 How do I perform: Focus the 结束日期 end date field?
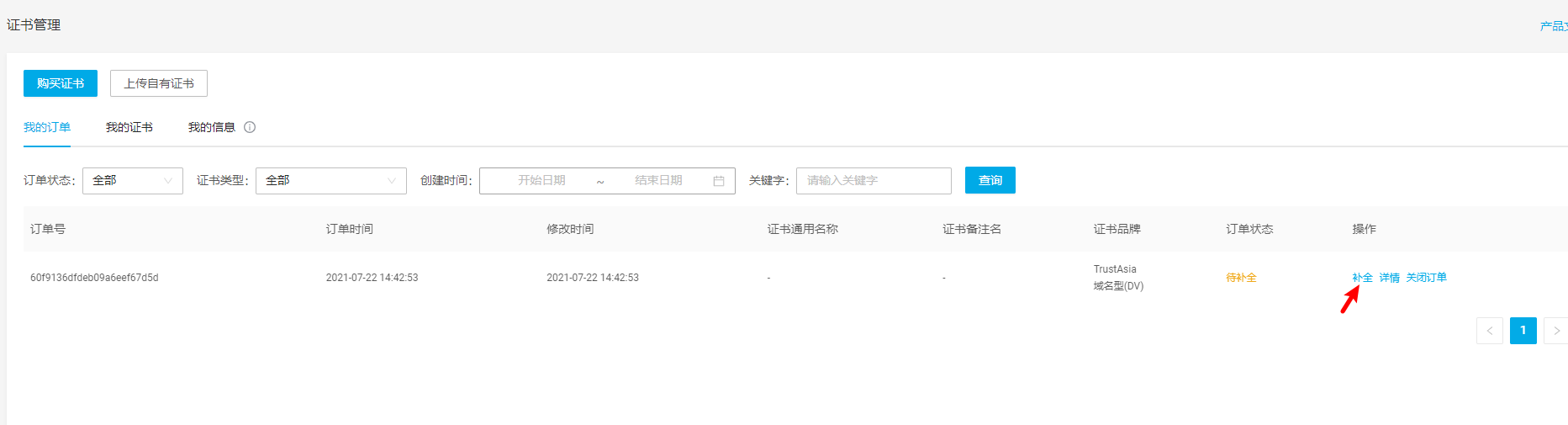click(x=658, y=181)
